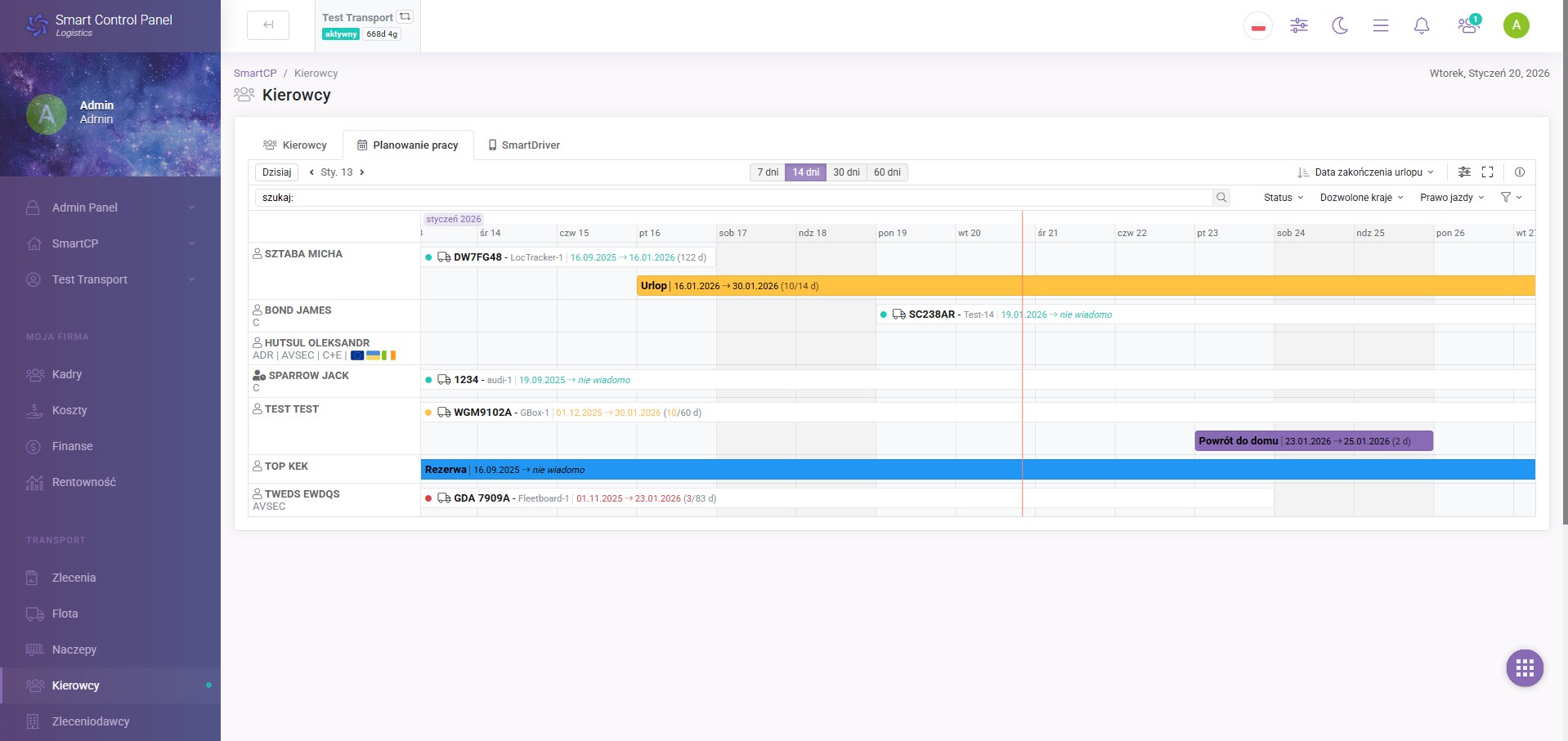Select the 30 dni range button
Image resolution: width=1568 pixels, height=741 pixels.
pyautogui.click(x=846, y=172)
